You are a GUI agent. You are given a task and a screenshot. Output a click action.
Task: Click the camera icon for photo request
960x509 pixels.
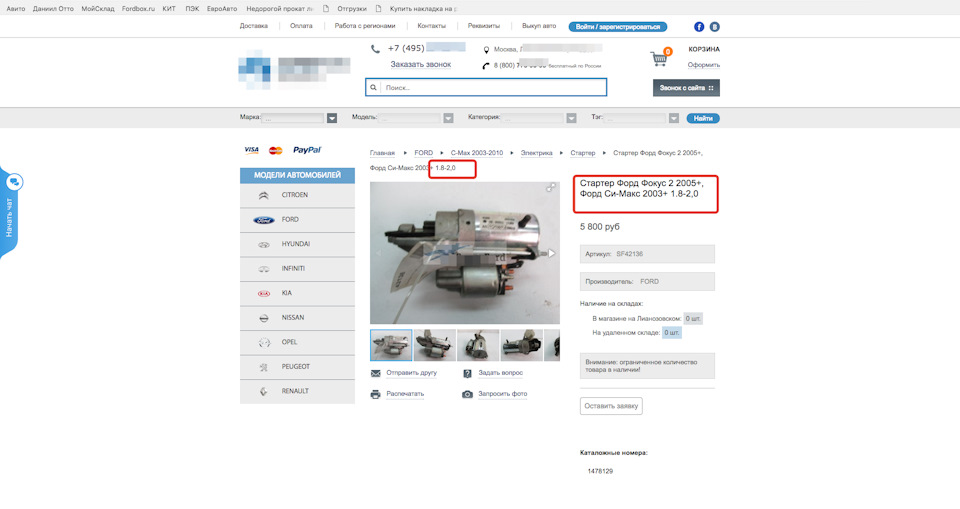[x=467, y=394]
